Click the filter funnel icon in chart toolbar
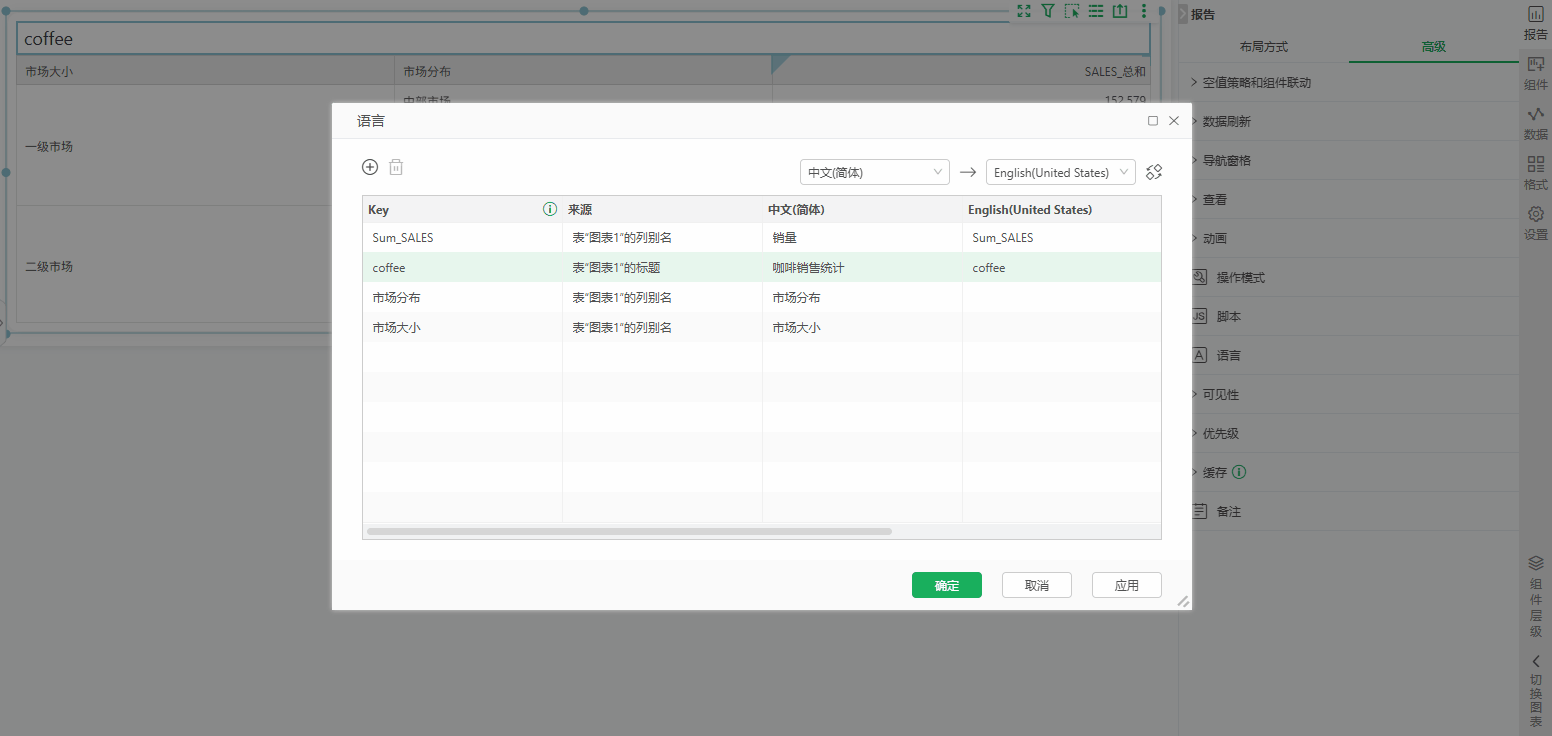 click(1047, 11)
